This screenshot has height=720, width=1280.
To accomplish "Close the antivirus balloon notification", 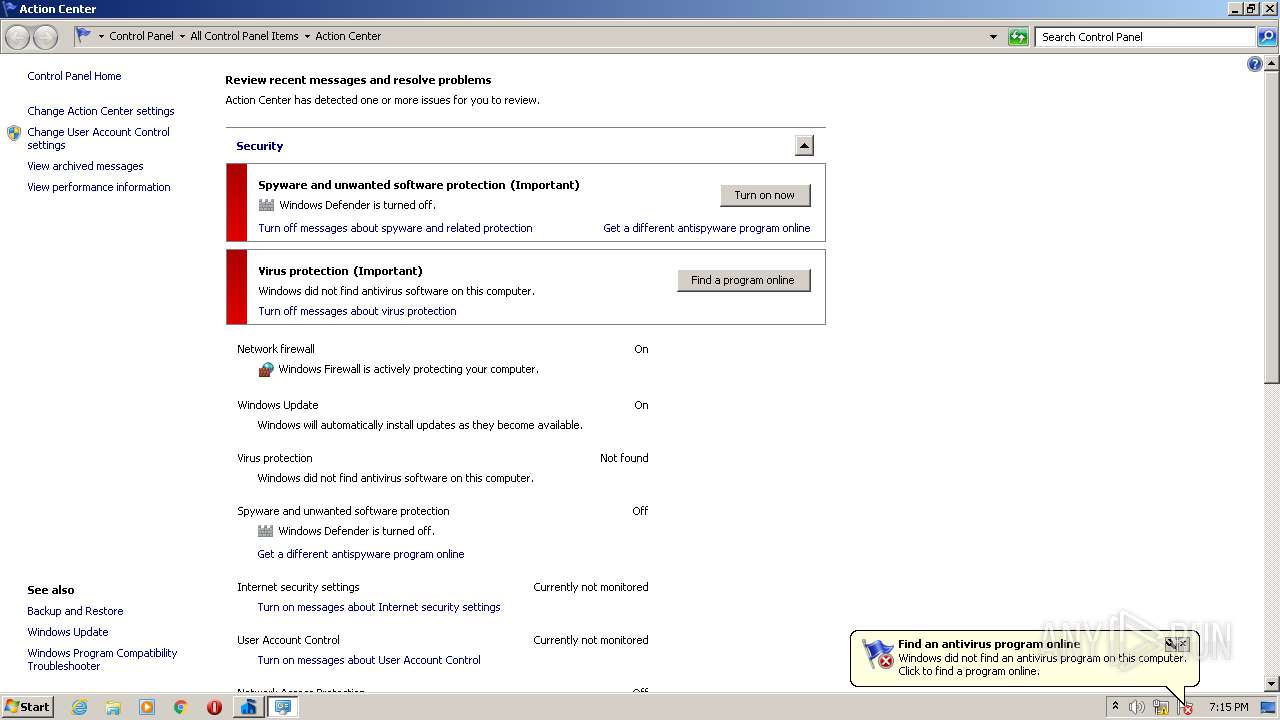I will [1184, 644].
